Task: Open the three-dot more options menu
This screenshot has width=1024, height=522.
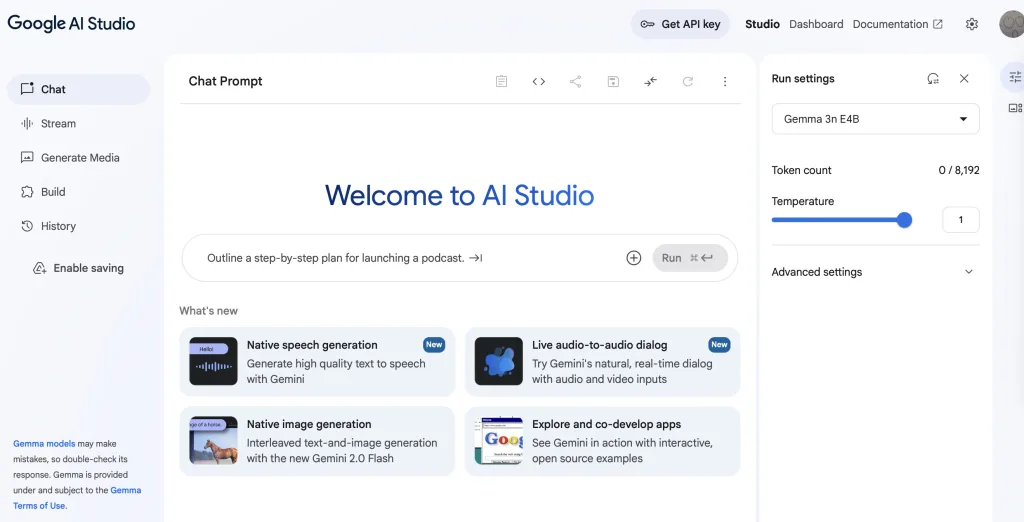Action: click(725, 82)
